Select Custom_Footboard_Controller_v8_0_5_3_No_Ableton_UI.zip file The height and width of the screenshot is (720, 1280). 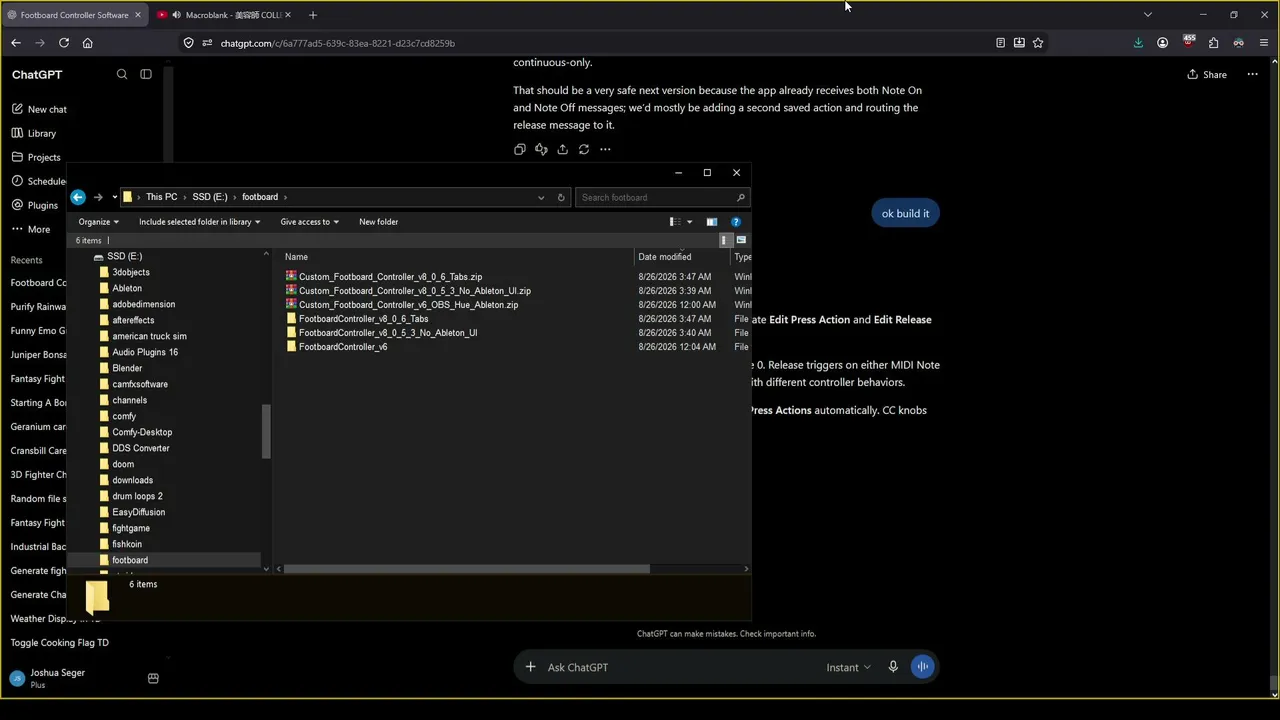click(415, 291)
